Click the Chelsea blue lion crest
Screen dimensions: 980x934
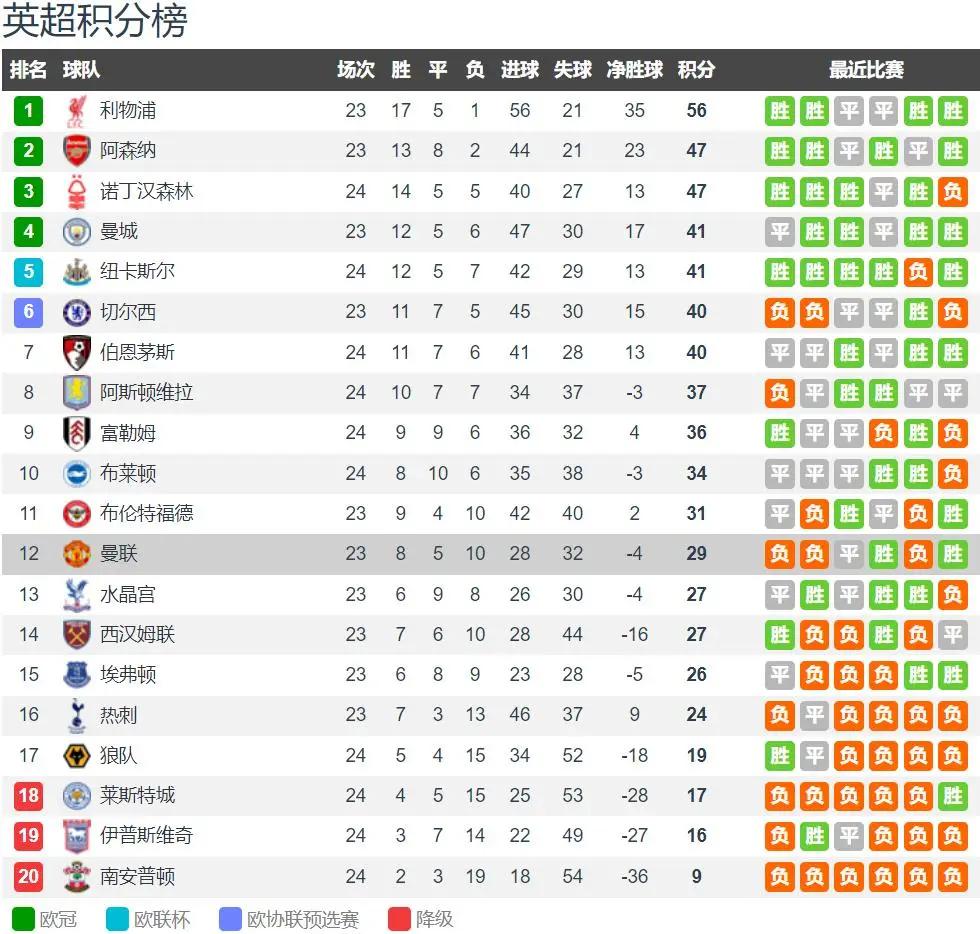click(x=77, y=313)
